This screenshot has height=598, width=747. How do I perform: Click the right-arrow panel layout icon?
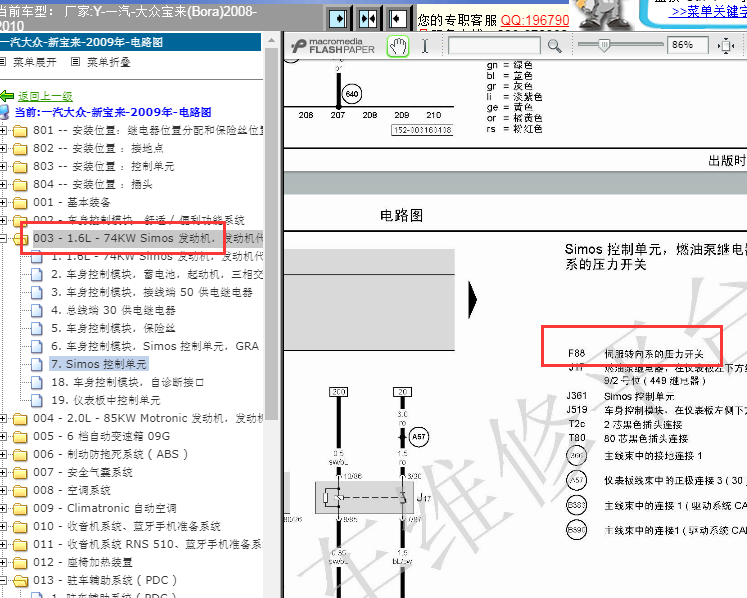point(338,19)
